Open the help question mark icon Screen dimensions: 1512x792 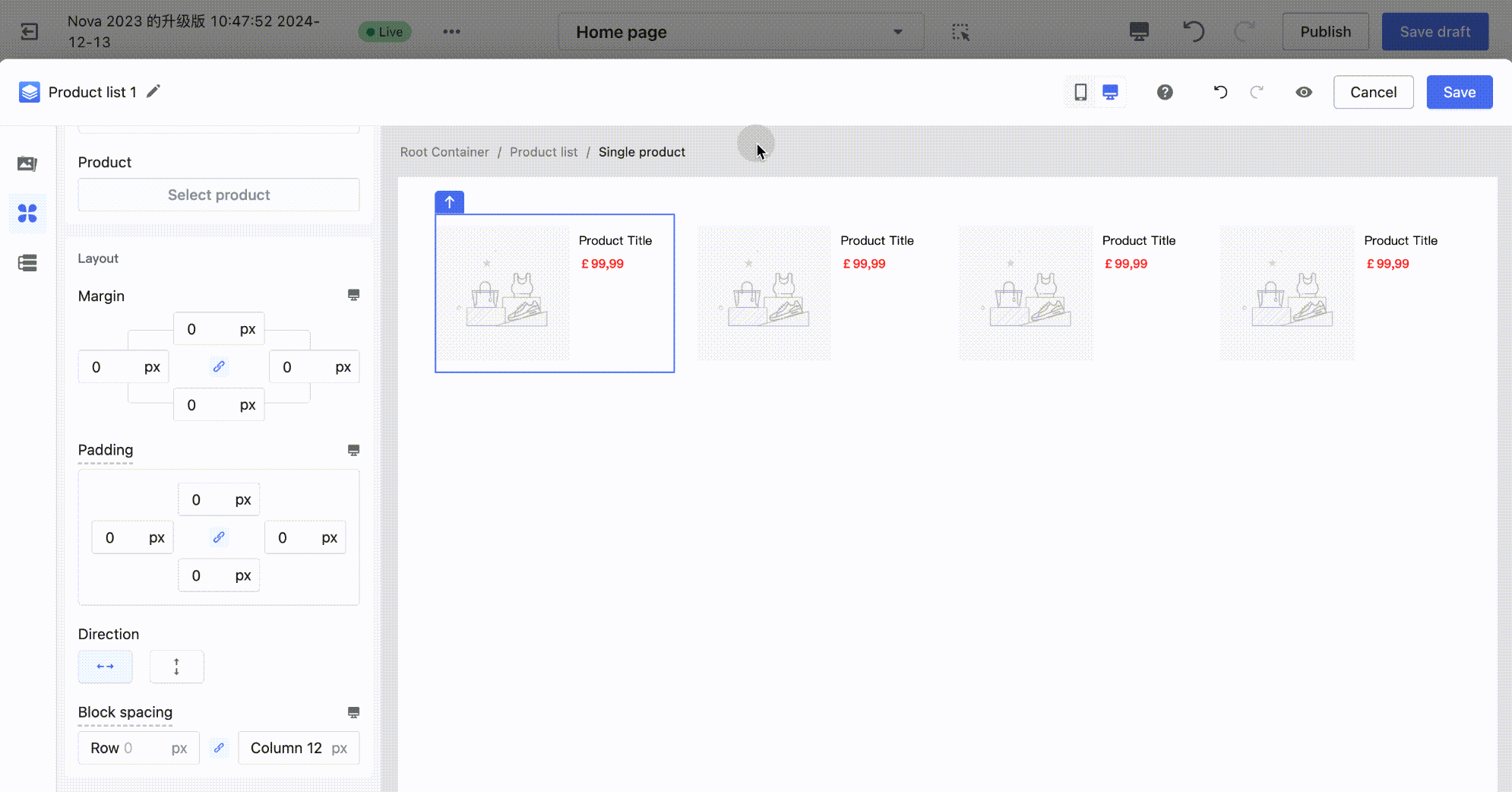(x=1165, y=92)
